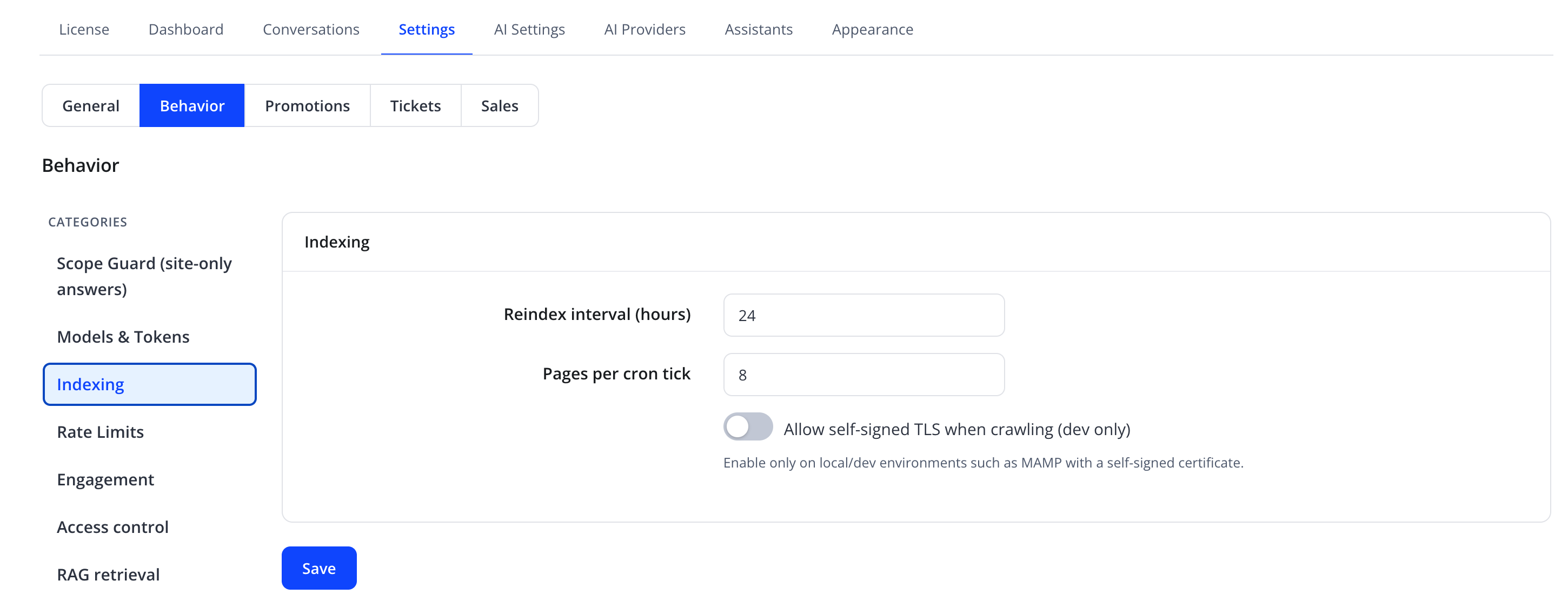The image size is (1568, 614).
Task: Click the Pages per cron tick field
Action: [x=863, y=374]
